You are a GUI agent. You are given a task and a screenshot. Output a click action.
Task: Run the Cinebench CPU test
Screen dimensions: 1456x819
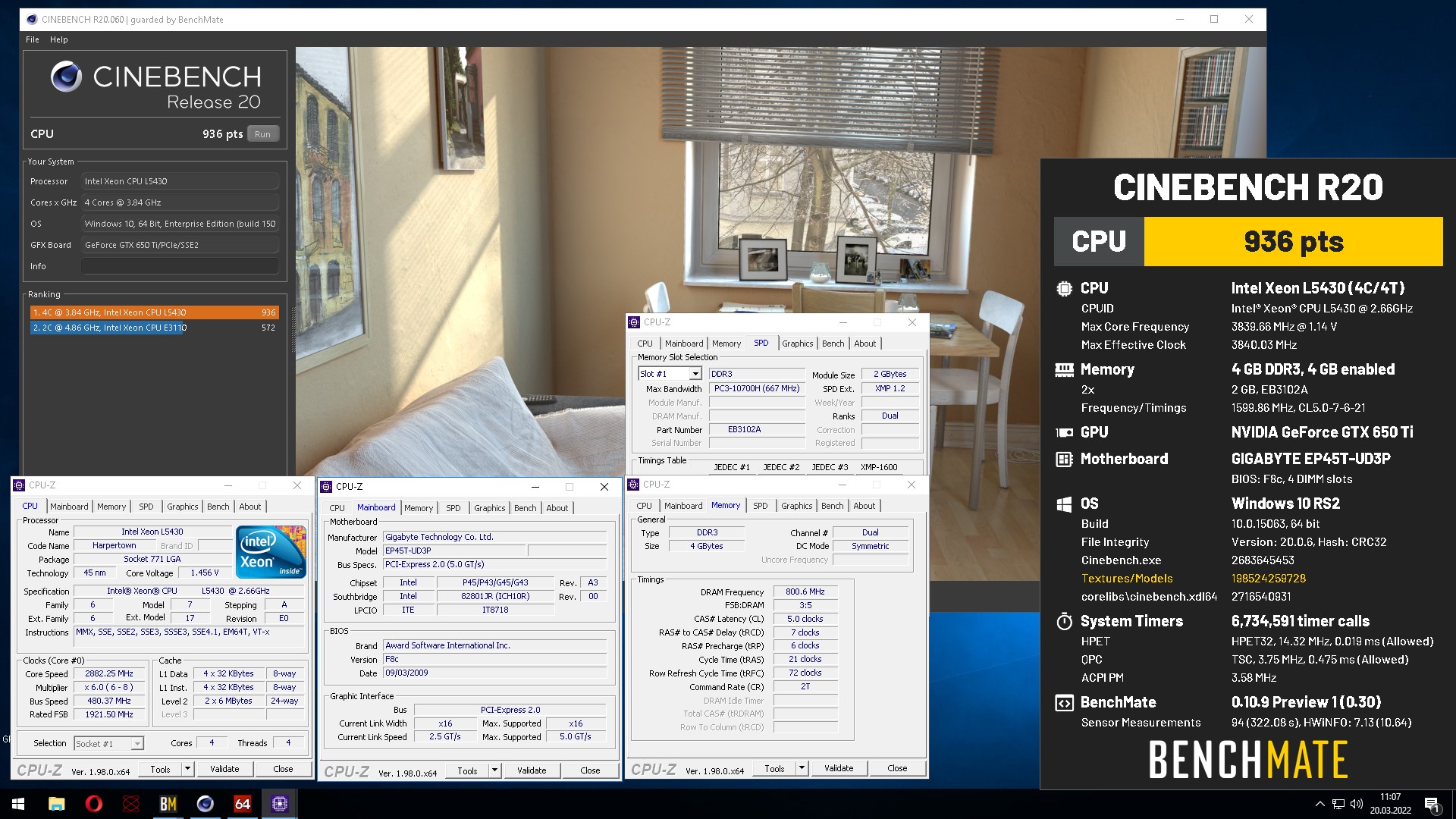(262, 134)
